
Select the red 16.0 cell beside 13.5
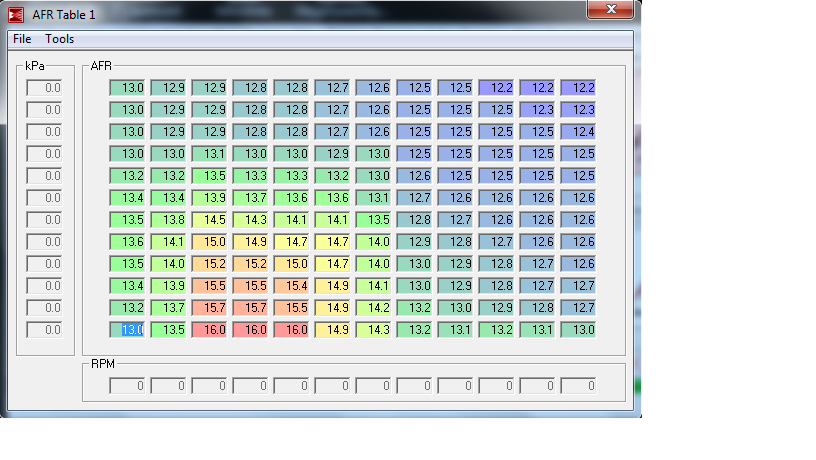[x=209, y=330]
